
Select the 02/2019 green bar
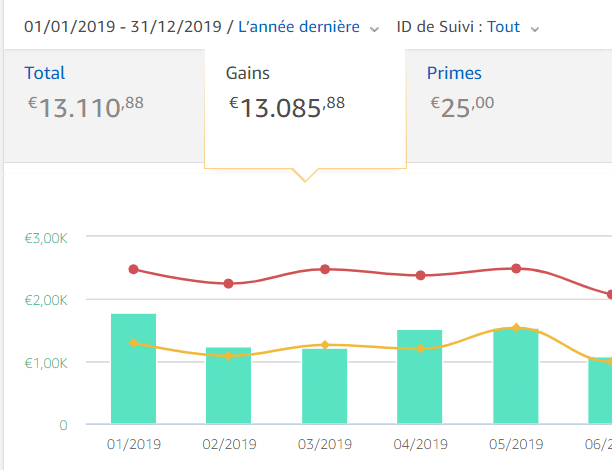tap(228, 385)
